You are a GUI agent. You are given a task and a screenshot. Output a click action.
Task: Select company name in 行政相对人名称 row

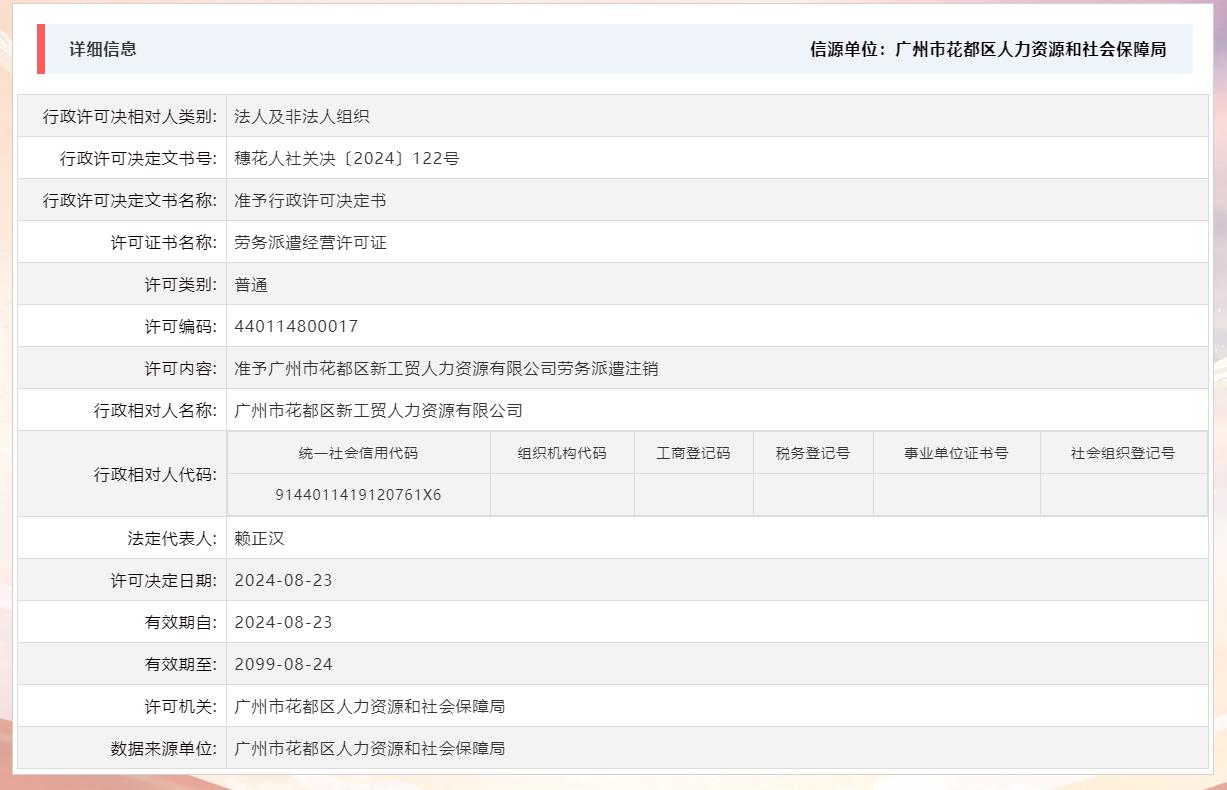click(378, 410)
